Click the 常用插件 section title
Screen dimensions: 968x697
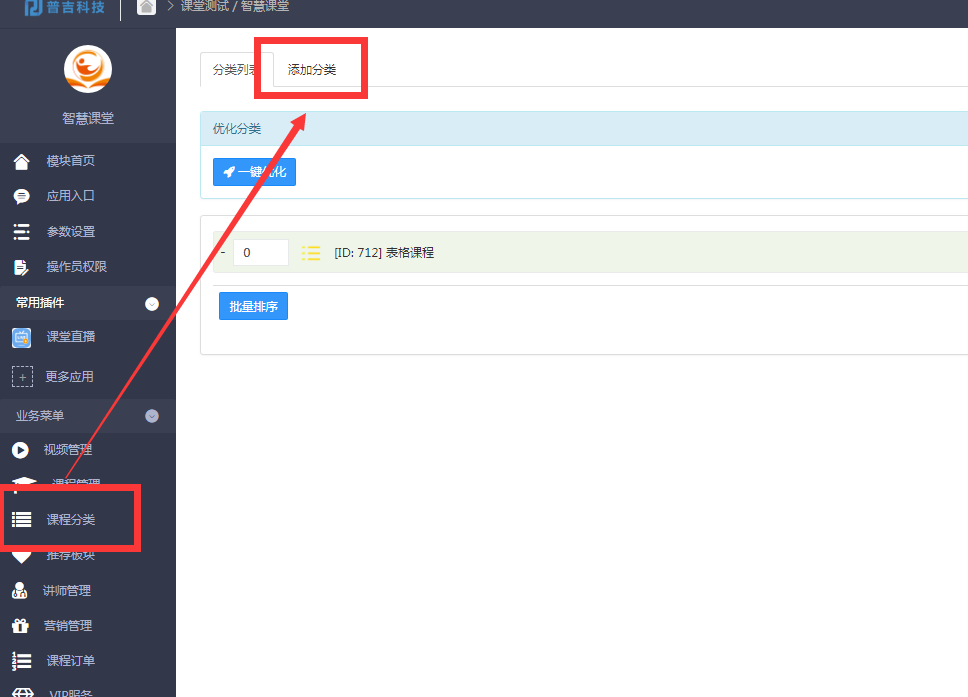click(x=40, y=303)
